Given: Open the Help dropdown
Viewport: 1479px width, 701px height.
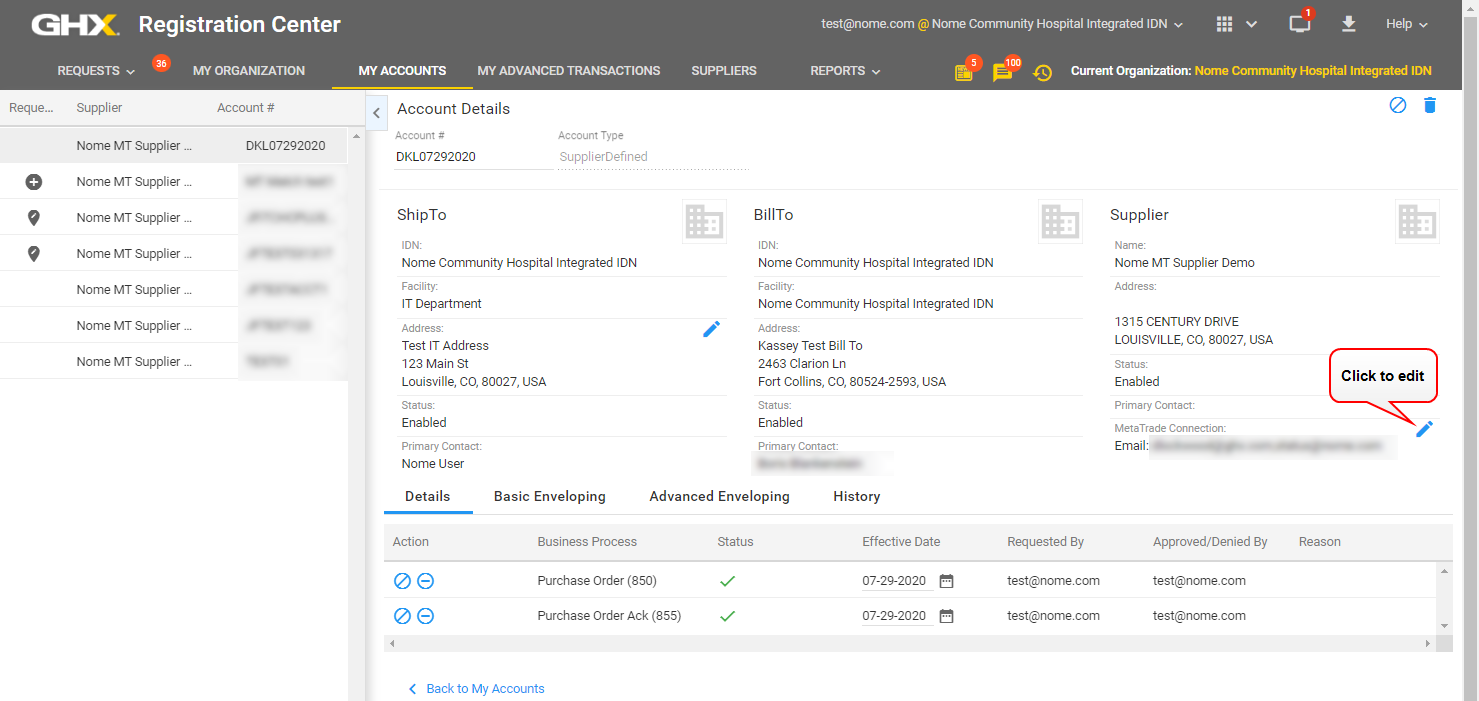Looking at the screenshot, I should tap(1406, 24).
